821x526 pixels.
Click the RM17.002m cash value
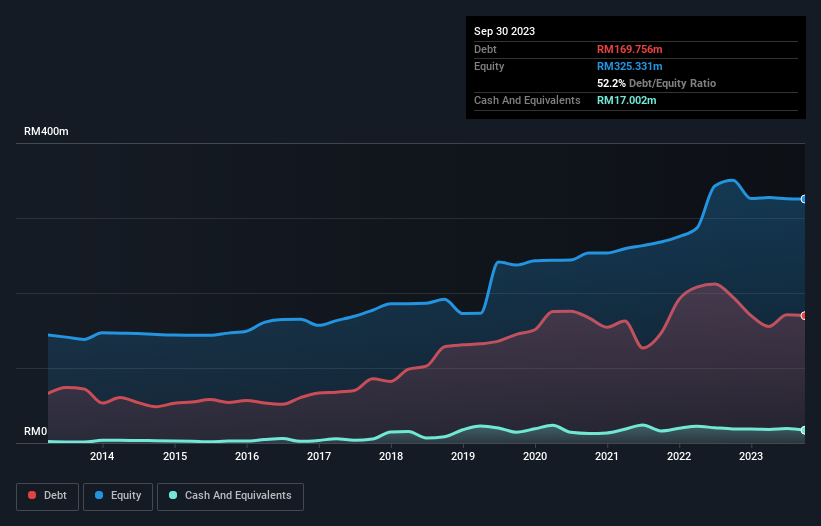point(626,100)
